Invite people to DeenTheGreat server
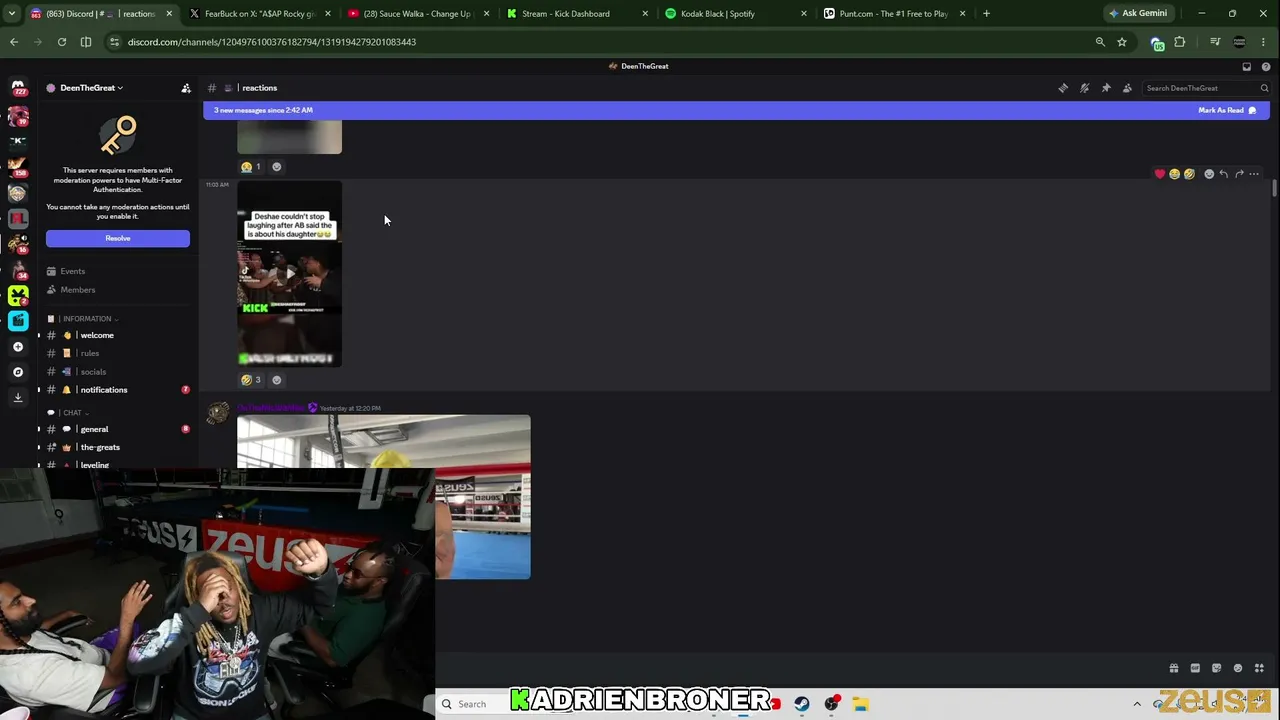The image size is (1280, 720). [186, 88]
